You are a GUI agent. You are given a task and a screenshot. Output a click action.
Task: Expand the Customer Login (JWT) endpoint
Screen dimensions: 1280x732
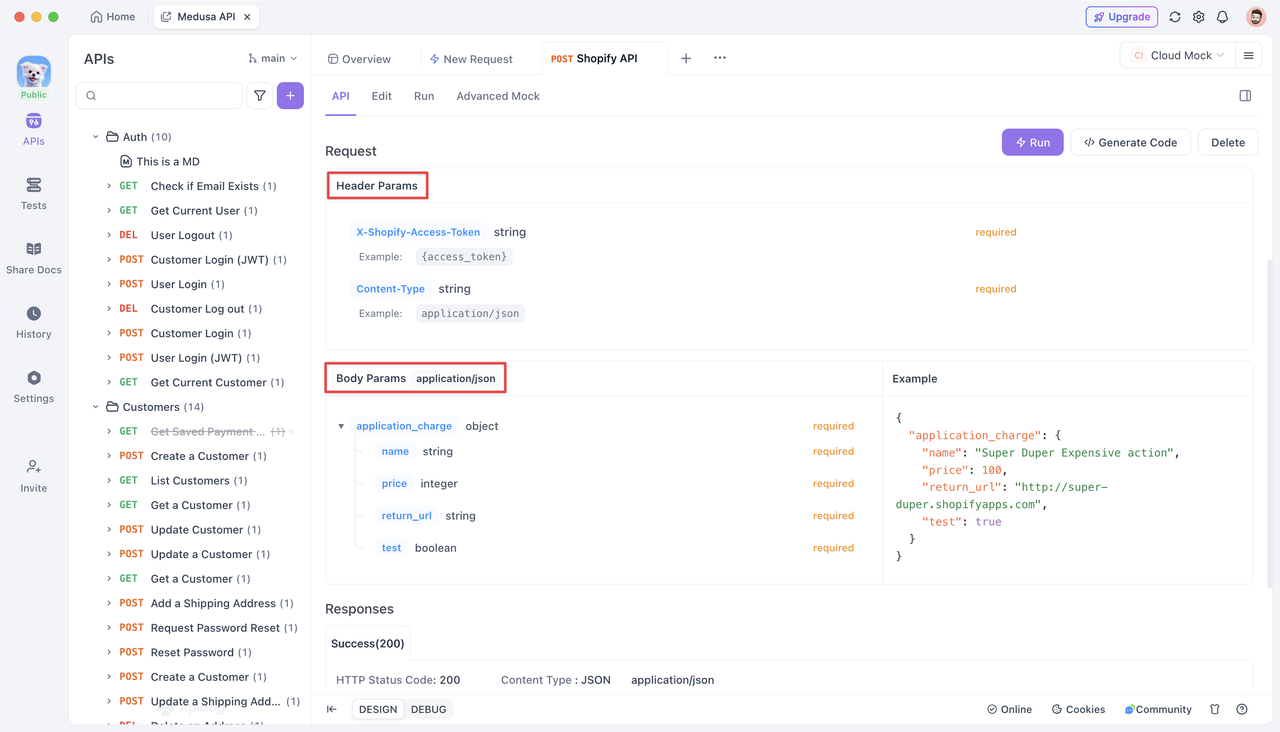click(109, 260)
